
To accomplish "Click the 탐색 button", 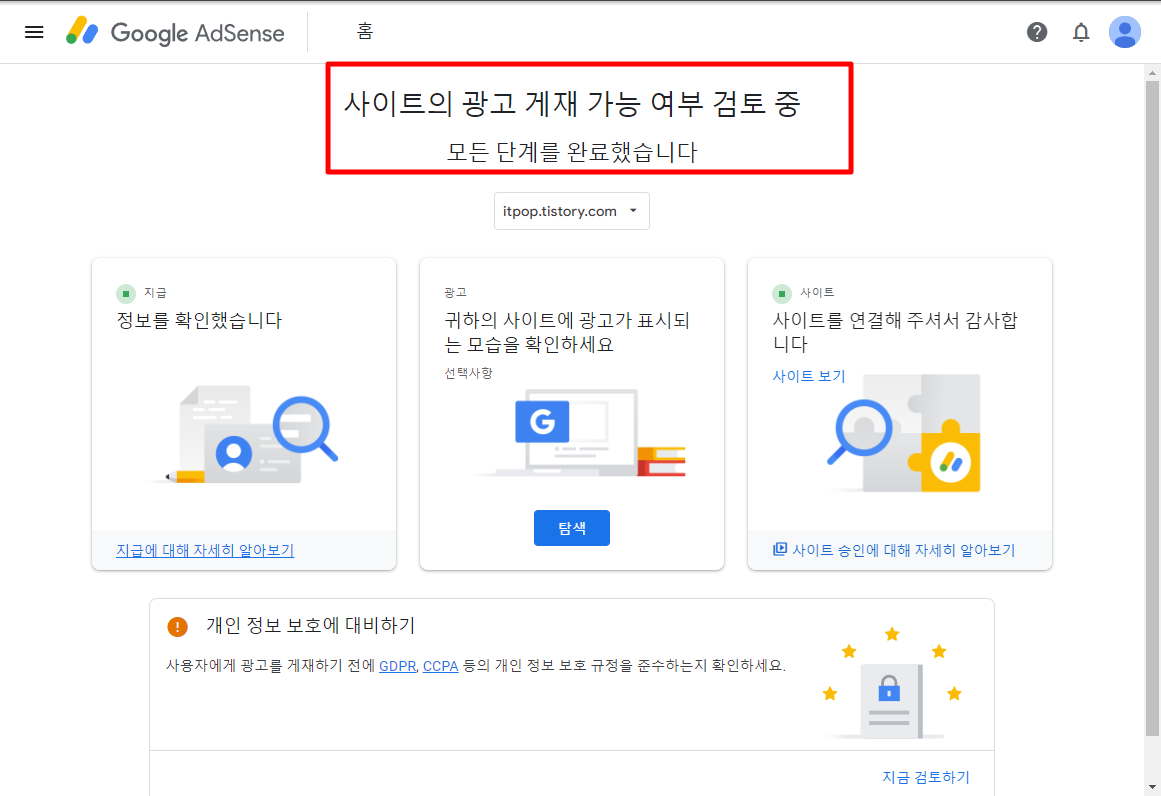I will (x=572, y=528).
